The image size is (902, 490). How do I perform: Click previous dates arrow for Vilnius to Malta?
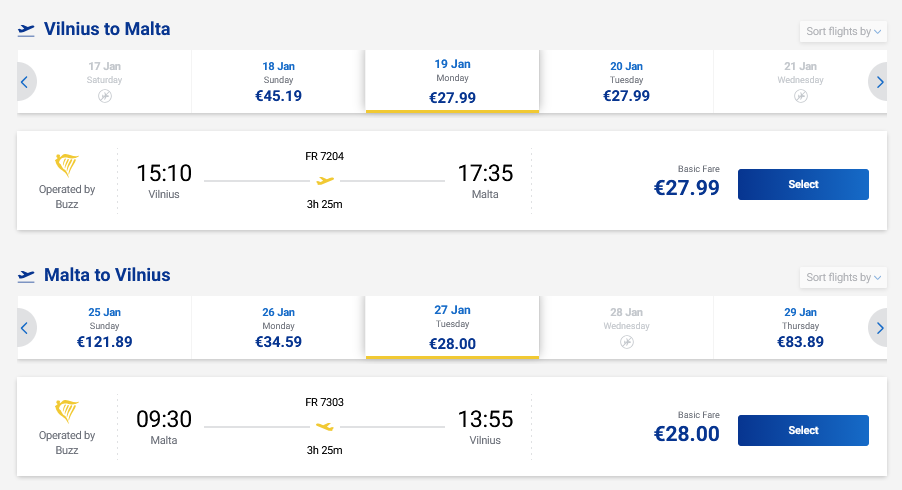(25, 82)
